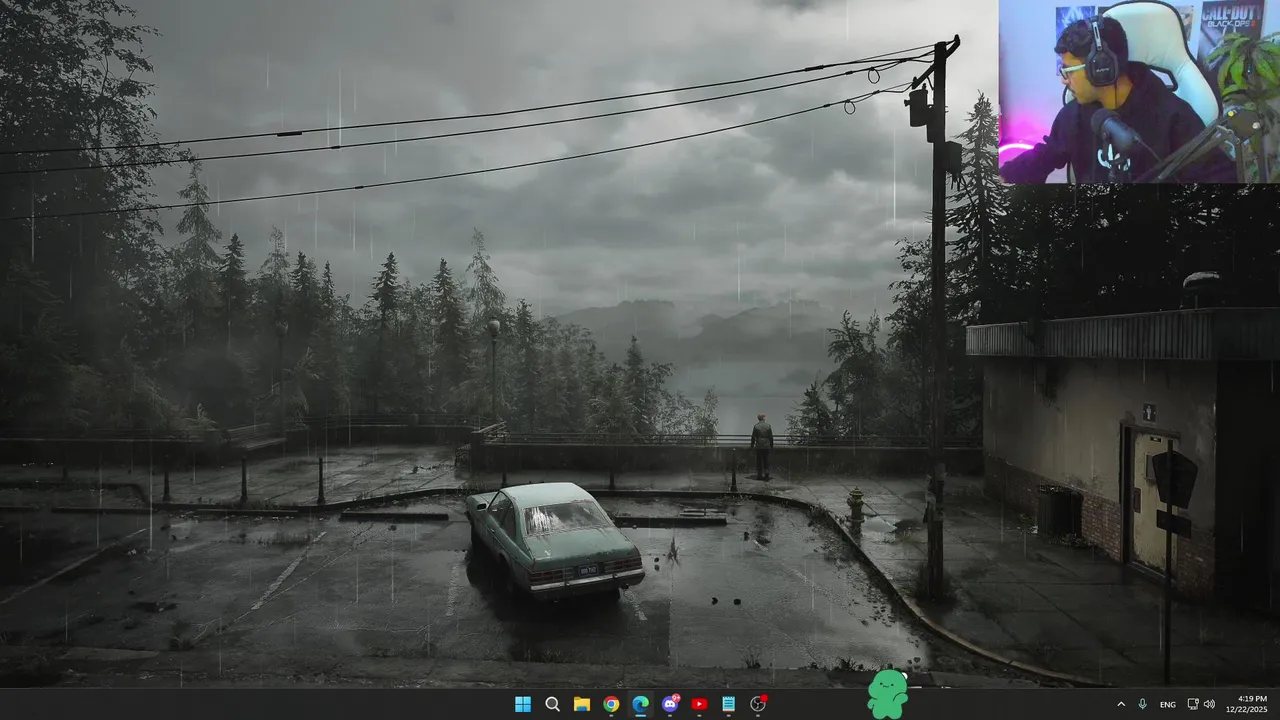Open Google Chrome from the taskbar
The width and height of the screenshot is (1280, 720).
pos(611,704)
